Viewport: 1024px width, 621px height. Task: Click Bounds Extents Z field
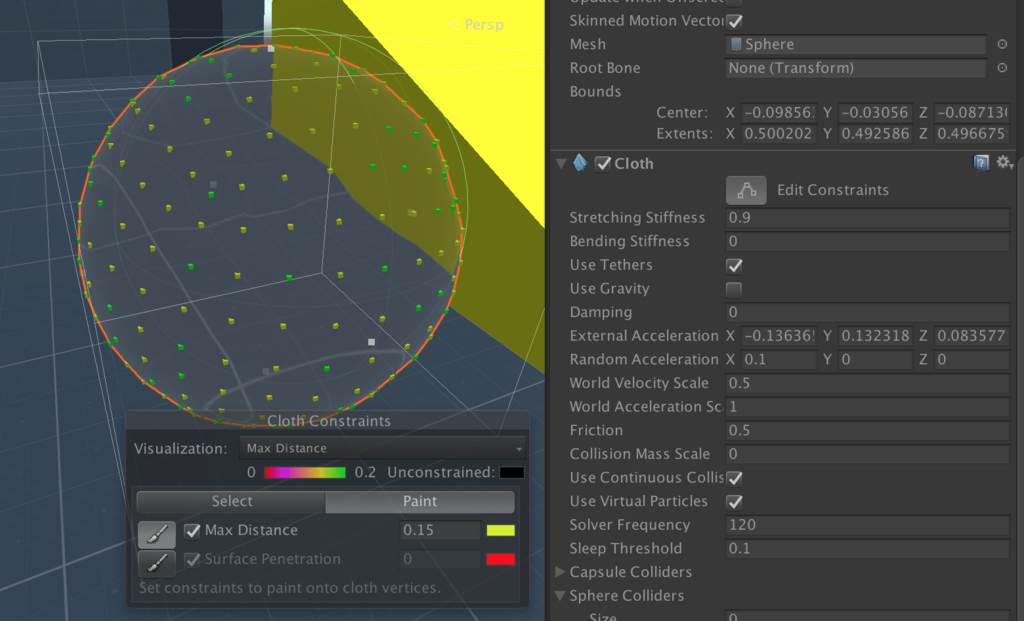tap(972, 134)
